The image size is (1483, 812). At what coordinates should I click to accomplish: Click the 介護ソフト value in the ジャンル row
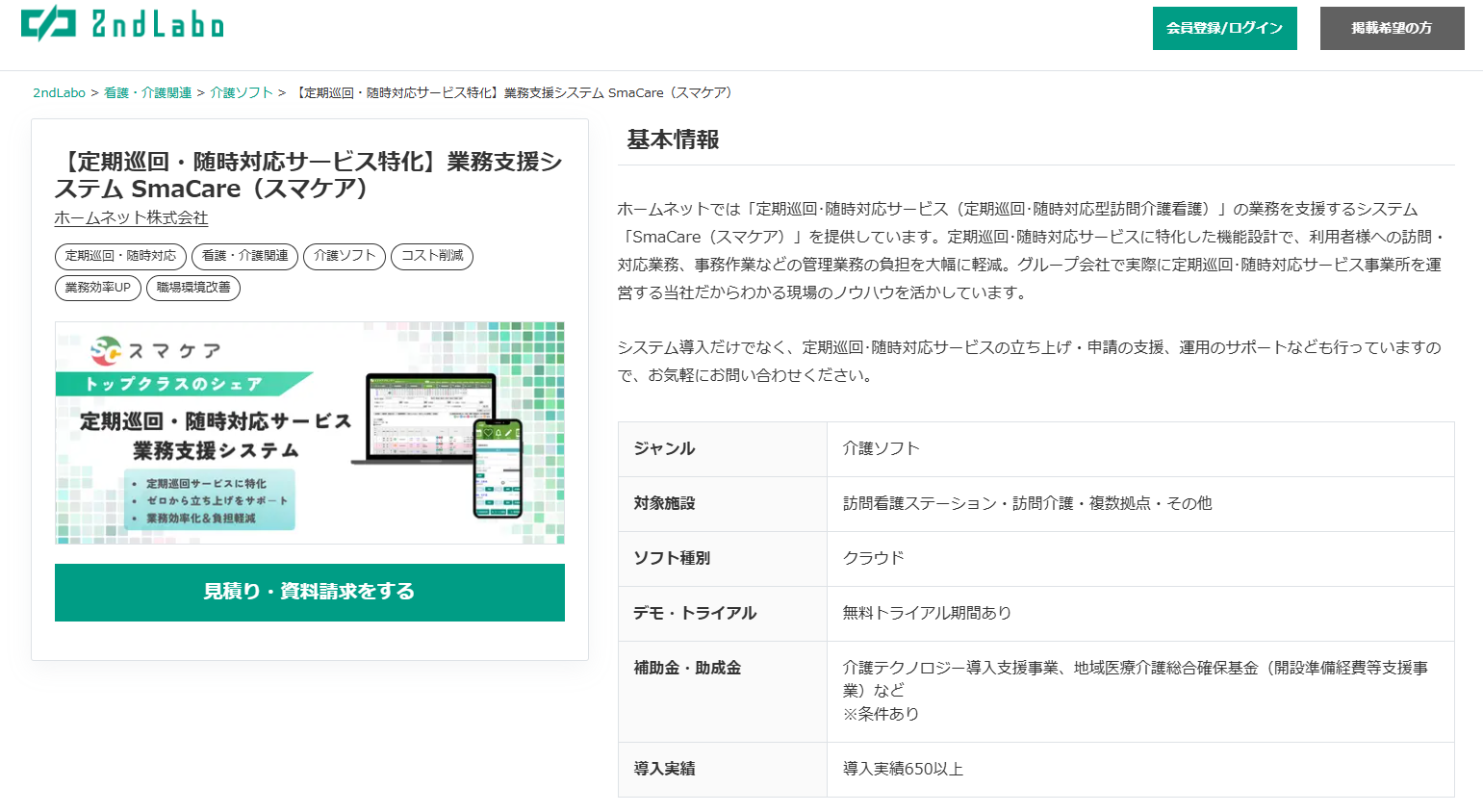[x=882, y=449]
